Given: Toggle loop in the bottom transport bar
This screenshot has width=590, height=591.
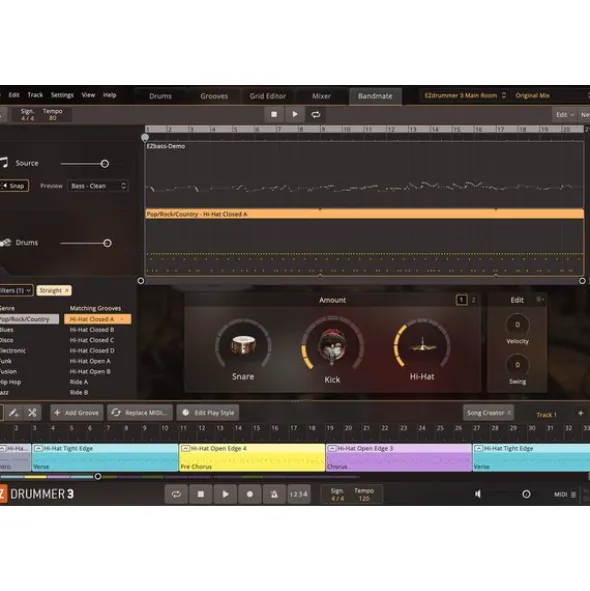Looking at the screenshot, I should pyautogui.click(x=176, y=494).
